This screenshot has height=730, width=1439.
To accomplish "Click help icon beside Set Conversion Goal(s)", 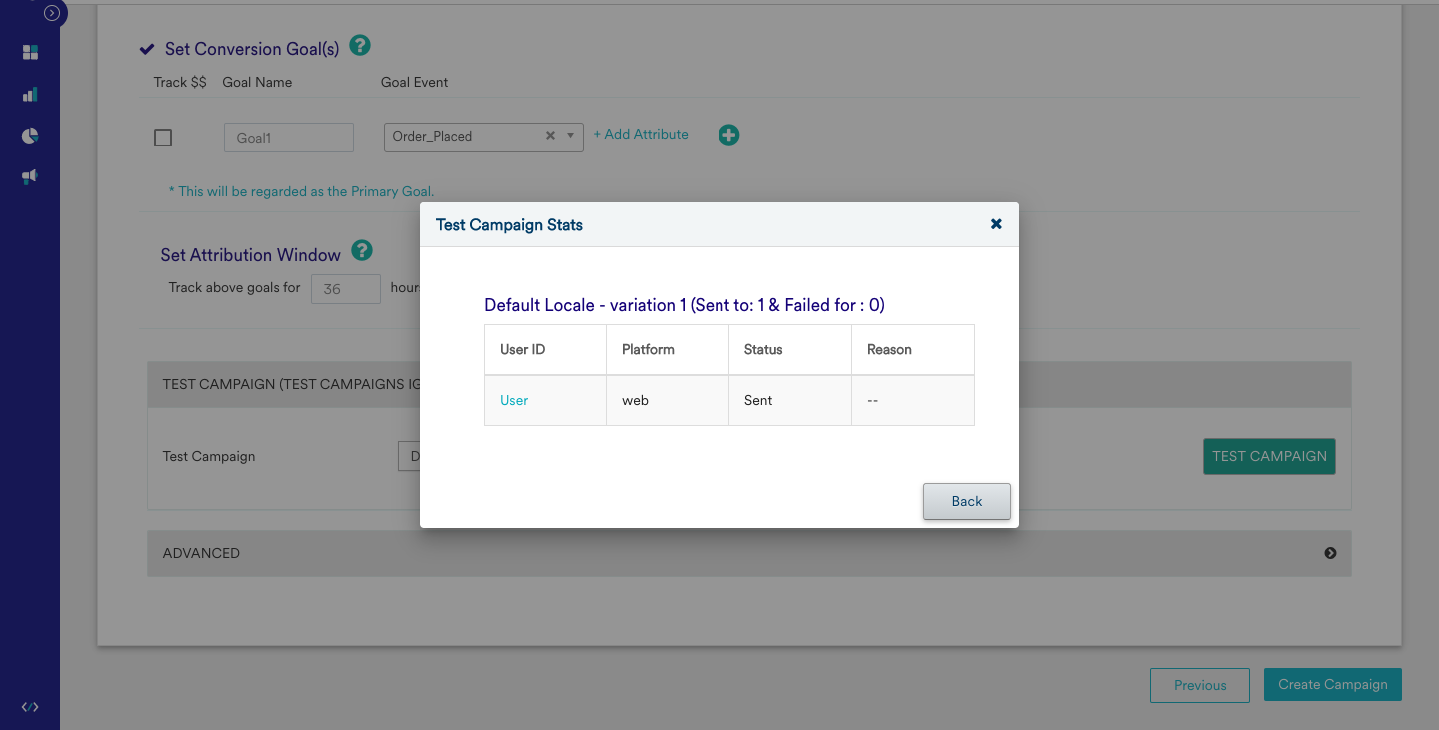I will tap(360, 46).
